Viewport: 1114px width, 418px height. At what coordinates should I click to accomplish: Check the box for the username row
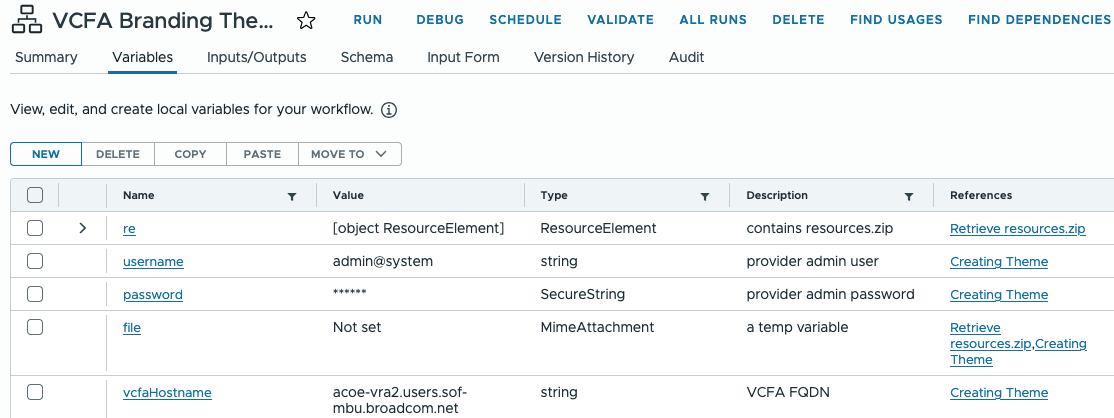35,261
